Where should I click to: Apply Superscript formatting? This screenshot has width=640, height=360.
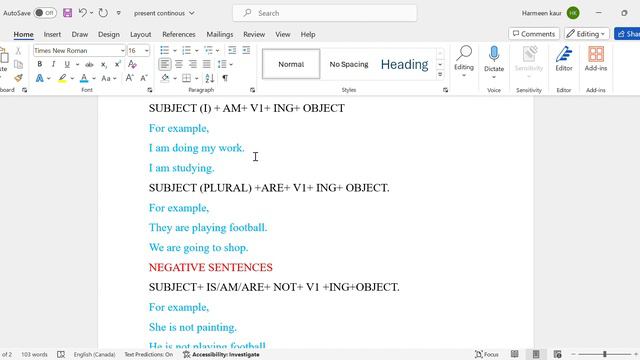[x=118, y=64]
